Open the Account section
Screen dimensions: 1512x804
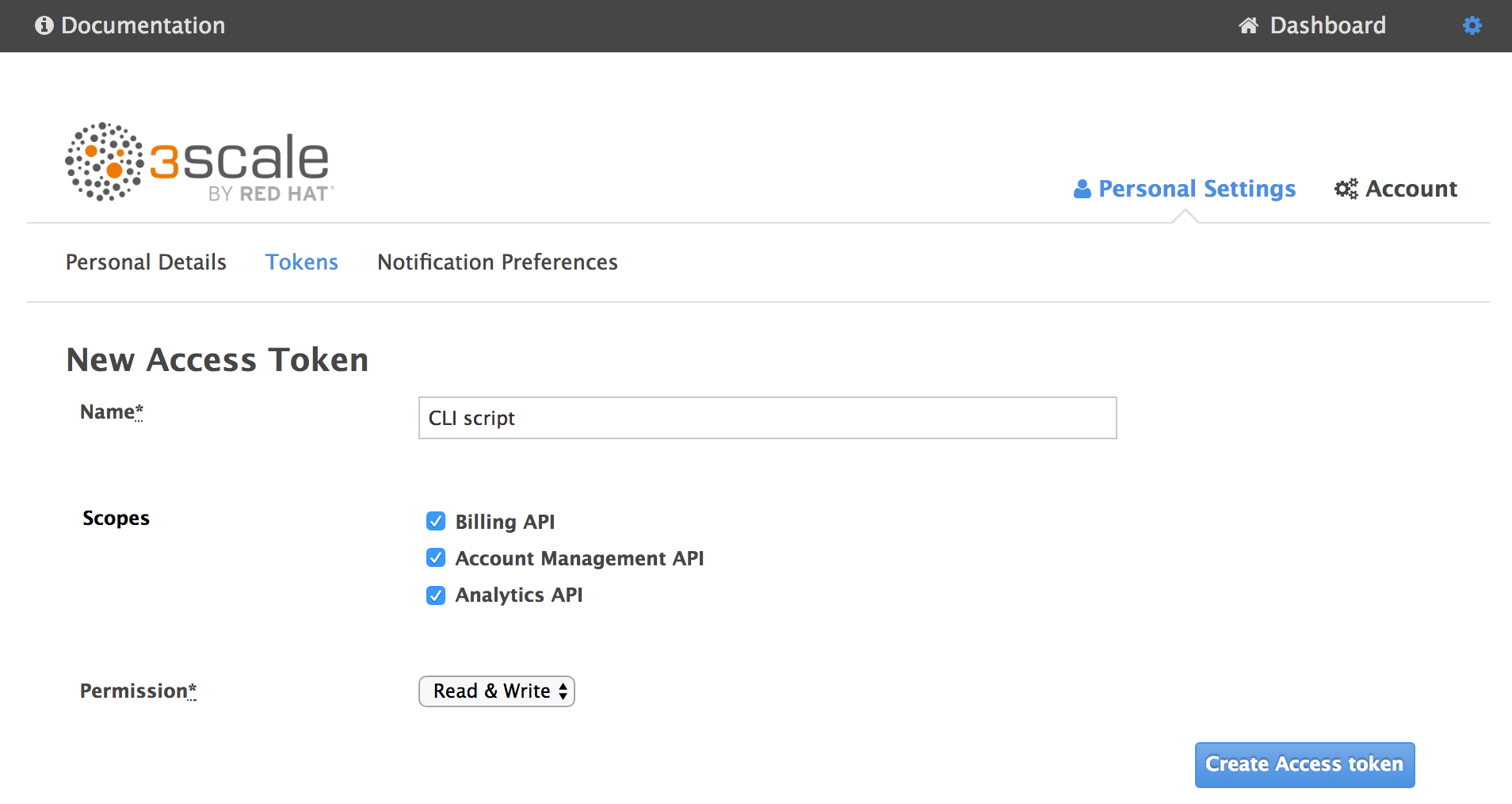click(x=1411, y=188)
